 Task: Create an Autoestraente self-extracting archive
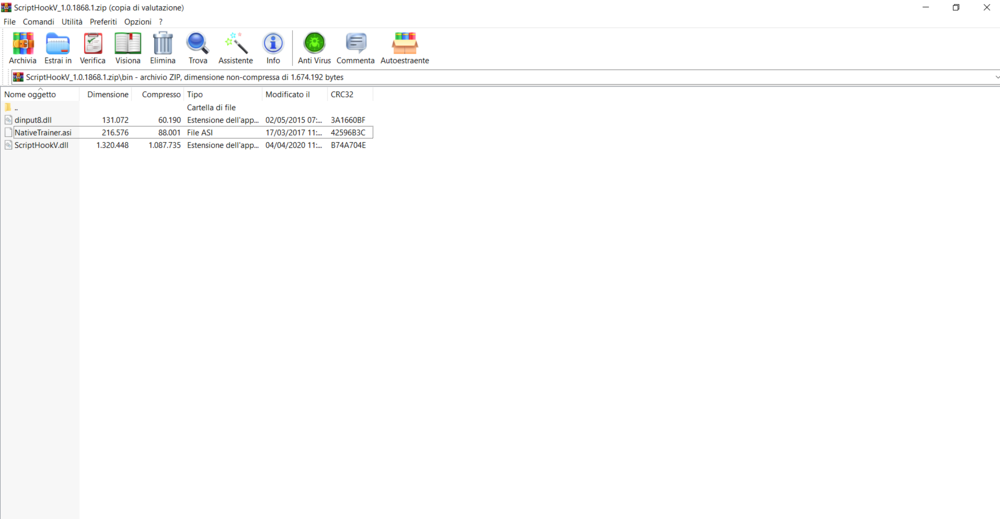coord(405,48)
